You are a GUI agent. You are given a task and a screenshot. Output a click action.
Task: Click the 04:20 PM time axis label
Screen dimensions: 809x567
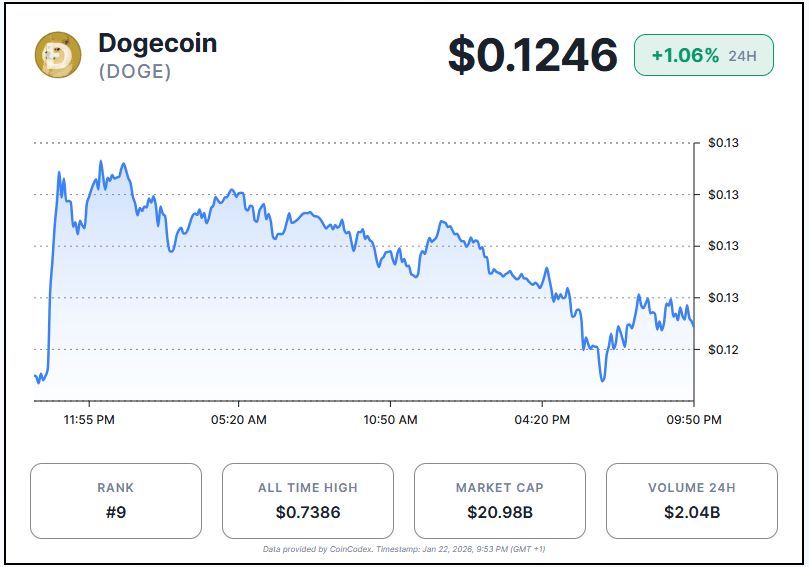(543, 420)
